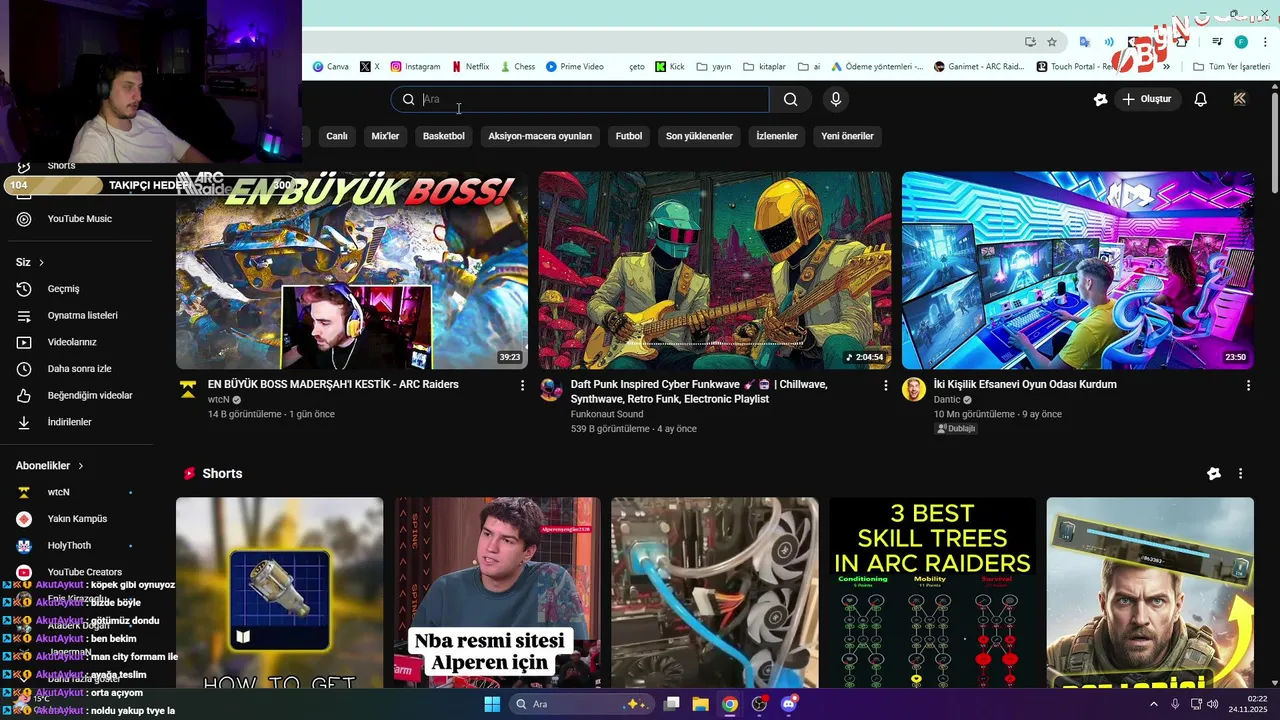Open Kick bookmark
The image size is (1280, 720).
pyautogui.click(x=670, y=67)
